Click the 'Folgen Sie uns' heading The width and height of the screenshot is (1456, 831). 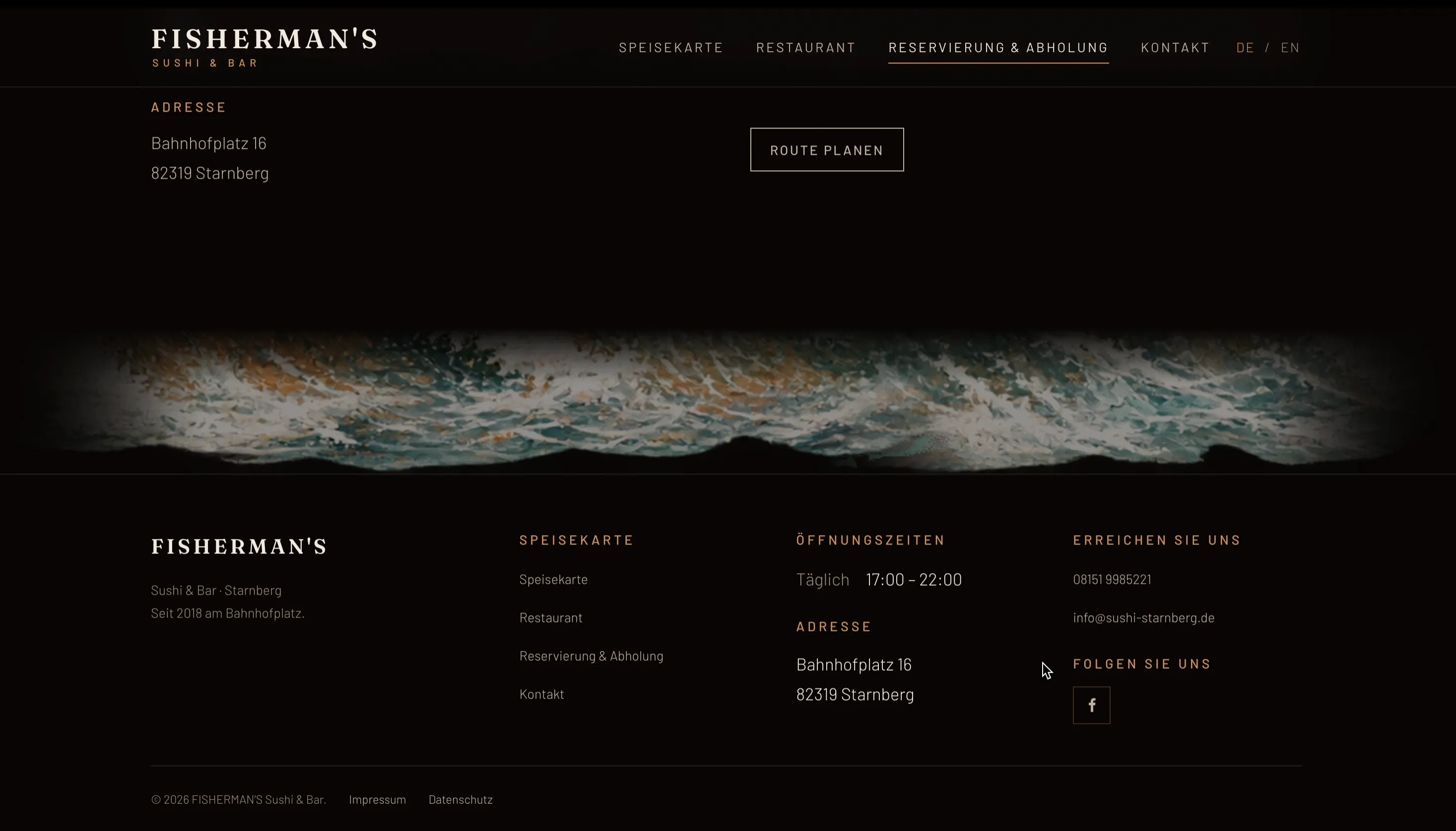[x=1142, y=664]
